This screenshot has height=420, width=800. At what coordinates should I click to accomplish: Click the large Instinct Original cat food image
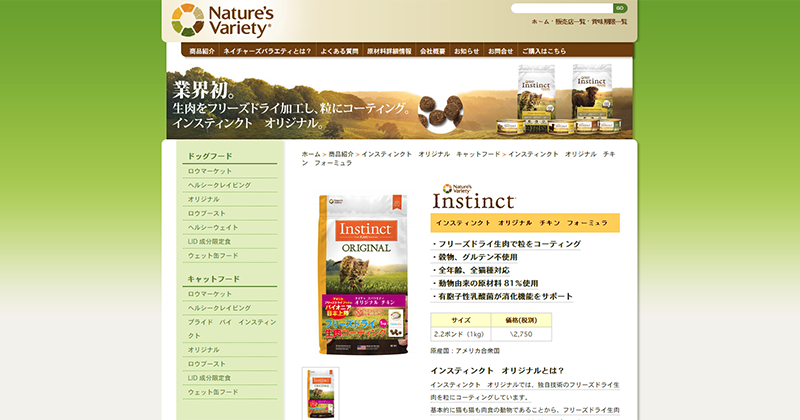[x=364, y=275]
